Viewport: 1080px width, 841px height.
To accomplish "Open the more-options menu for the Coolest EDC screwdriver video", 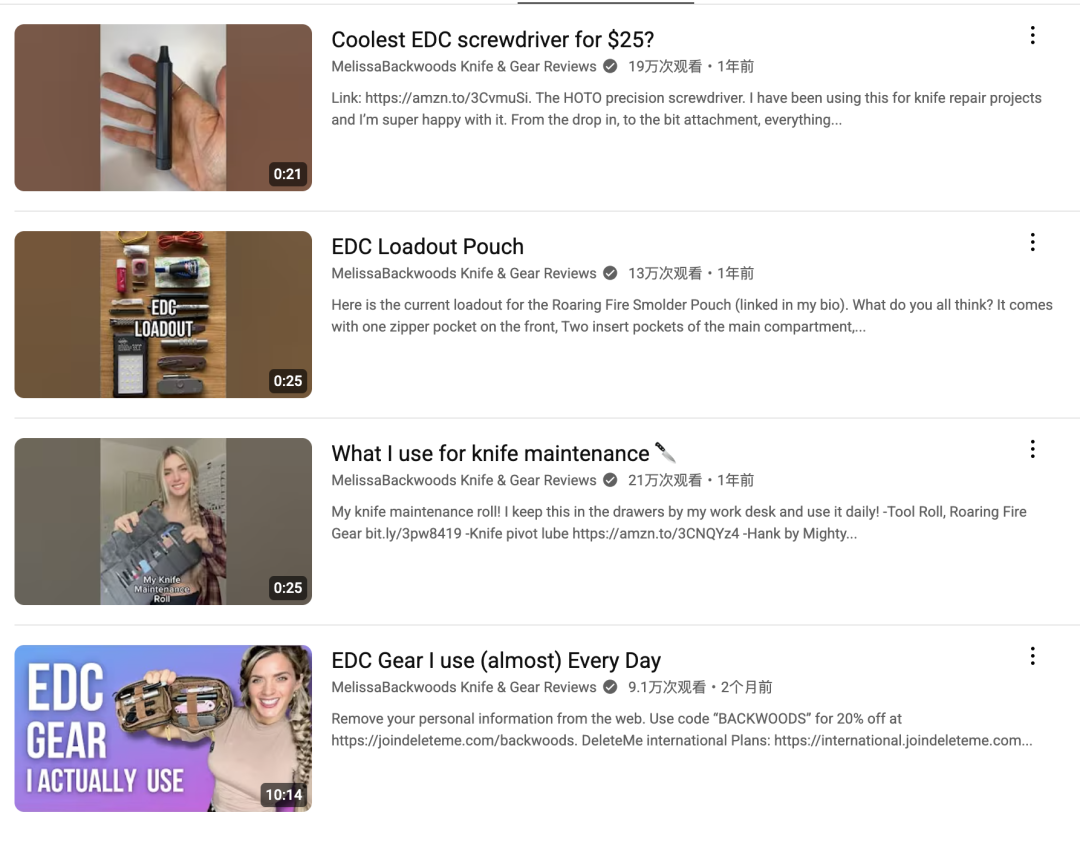I will (1032, 35).
